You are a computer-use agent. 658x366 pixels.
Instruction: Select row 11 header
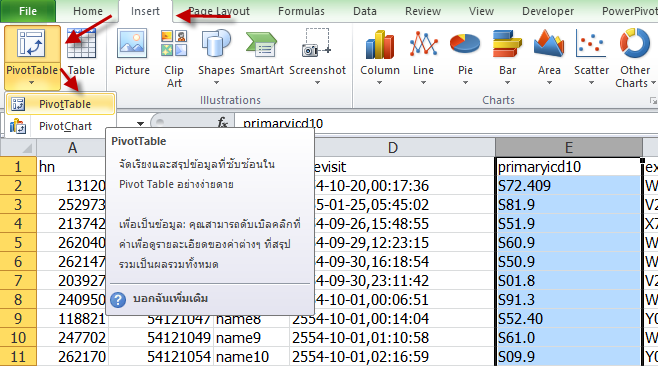pos(18,357)
